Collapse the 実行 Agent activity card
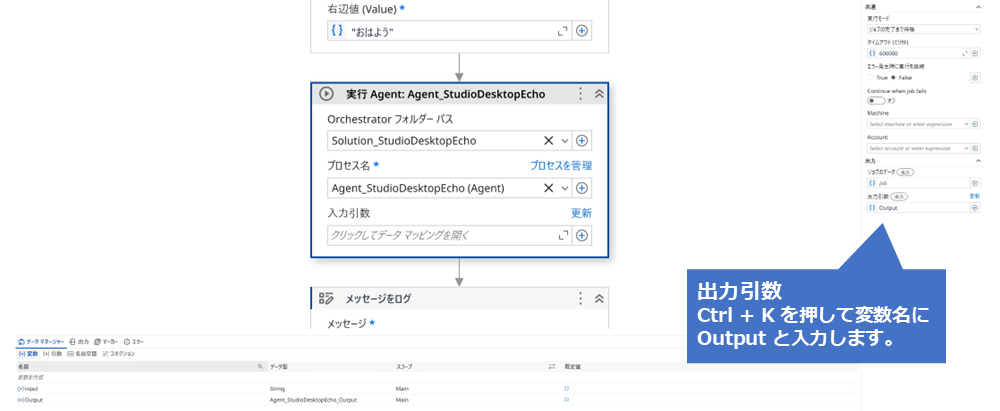The width and height of the screenshot is (1000, 411). click(x=599, y=94)
